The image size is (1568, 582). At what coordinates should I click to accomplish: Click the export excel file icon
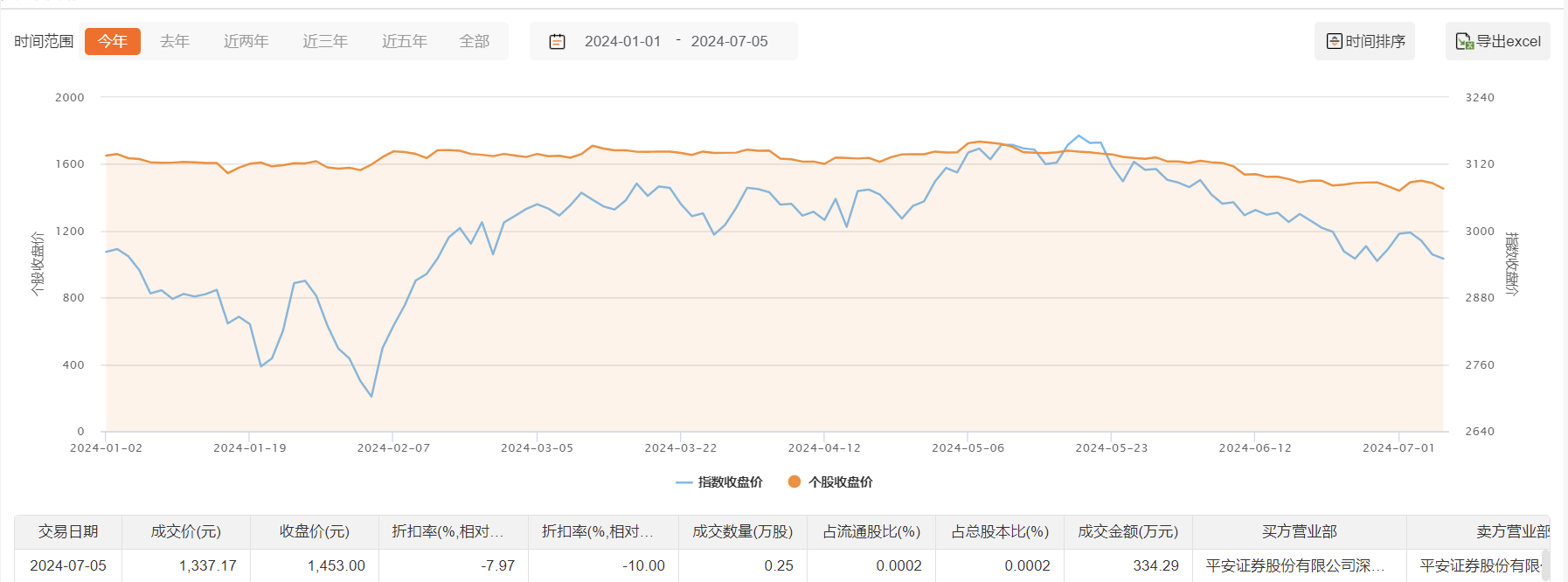(1464, 41)
